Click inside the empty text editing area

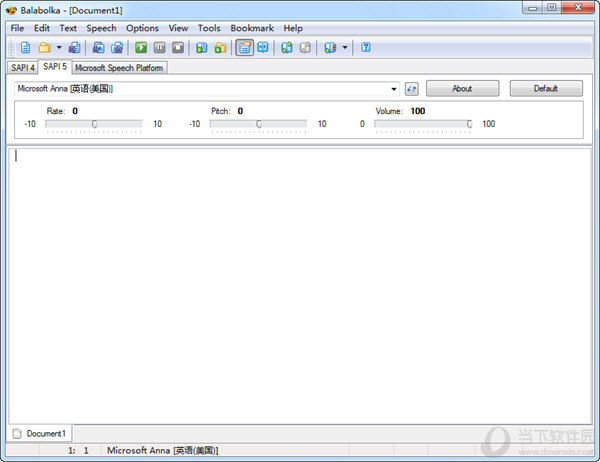[x=300, y=286]
